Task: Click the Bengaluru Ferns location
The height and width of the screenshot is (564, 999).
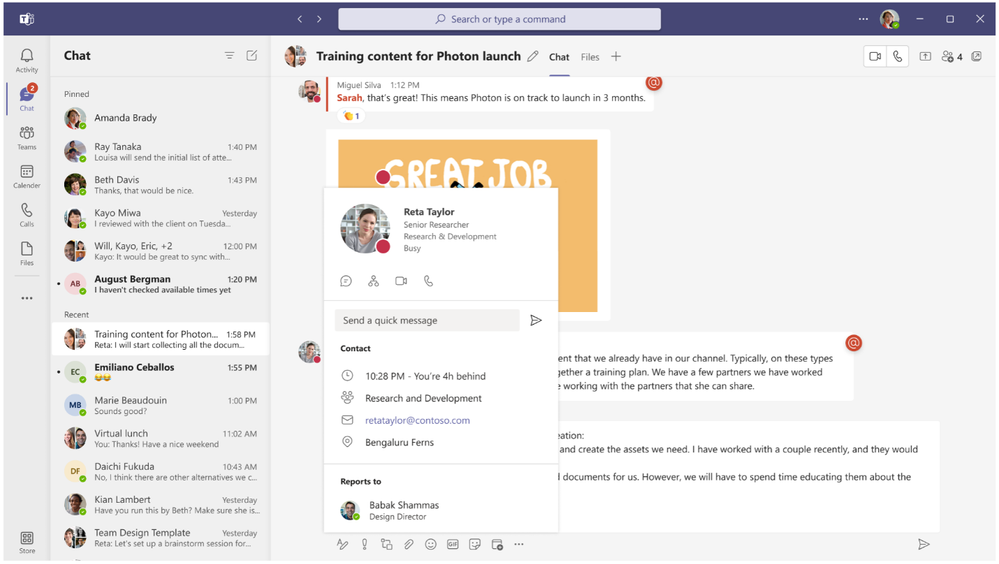Action: point(399,442)
